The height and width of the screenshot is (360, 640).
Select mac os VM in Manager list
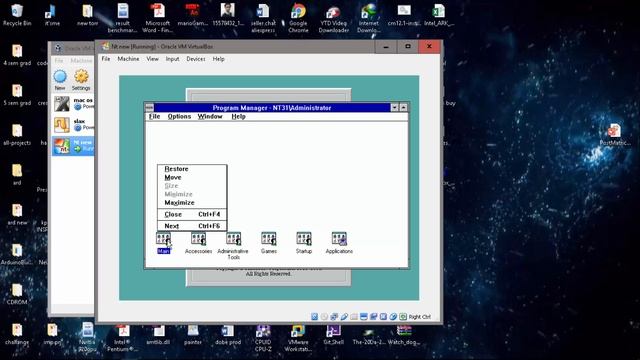tap(73, 104)
